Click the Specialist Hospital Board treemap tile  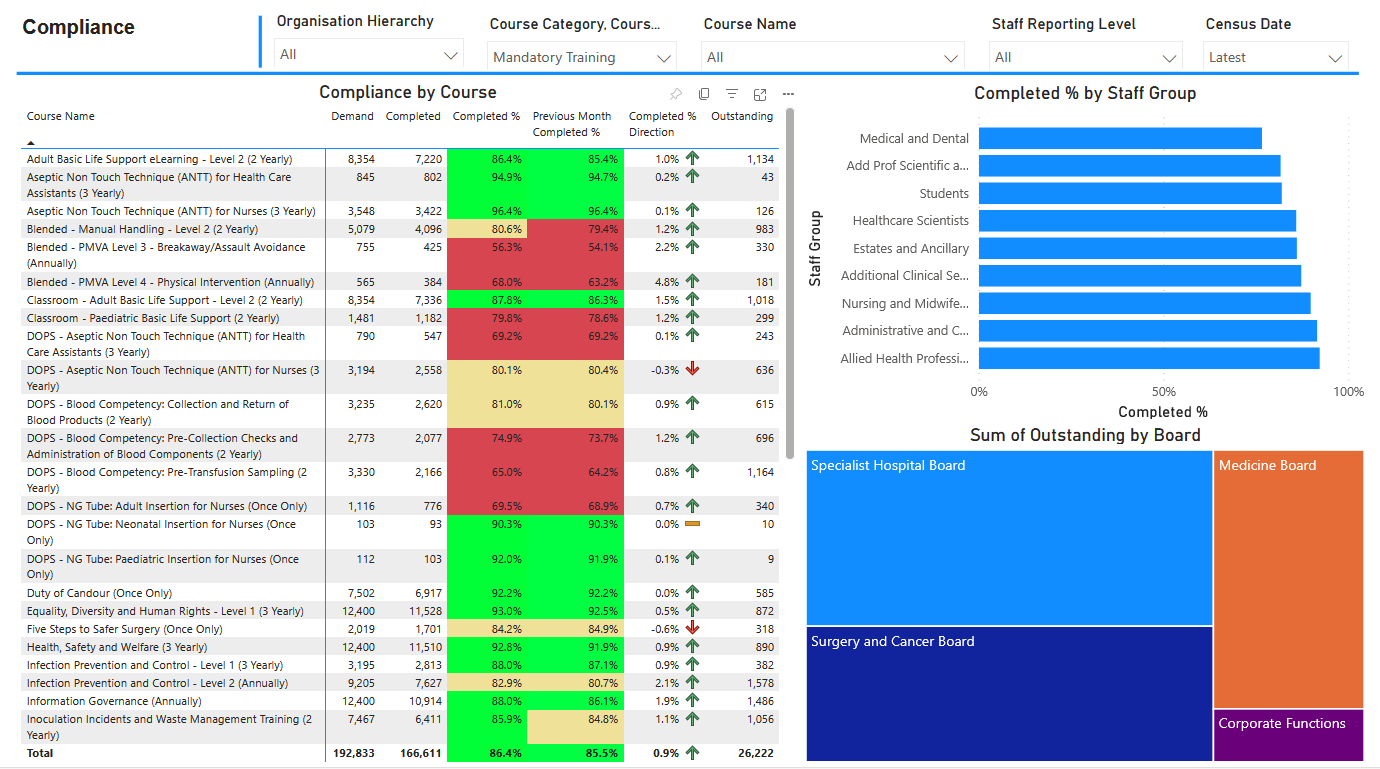click(1009, 538)
